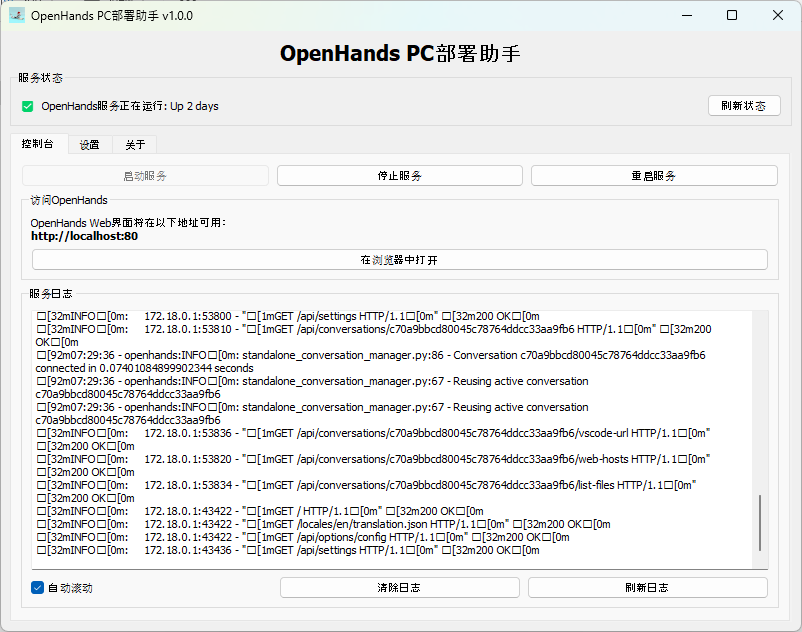Click log line mentioning vscode-url
The image size is (802, 632).
coord(373,440)
